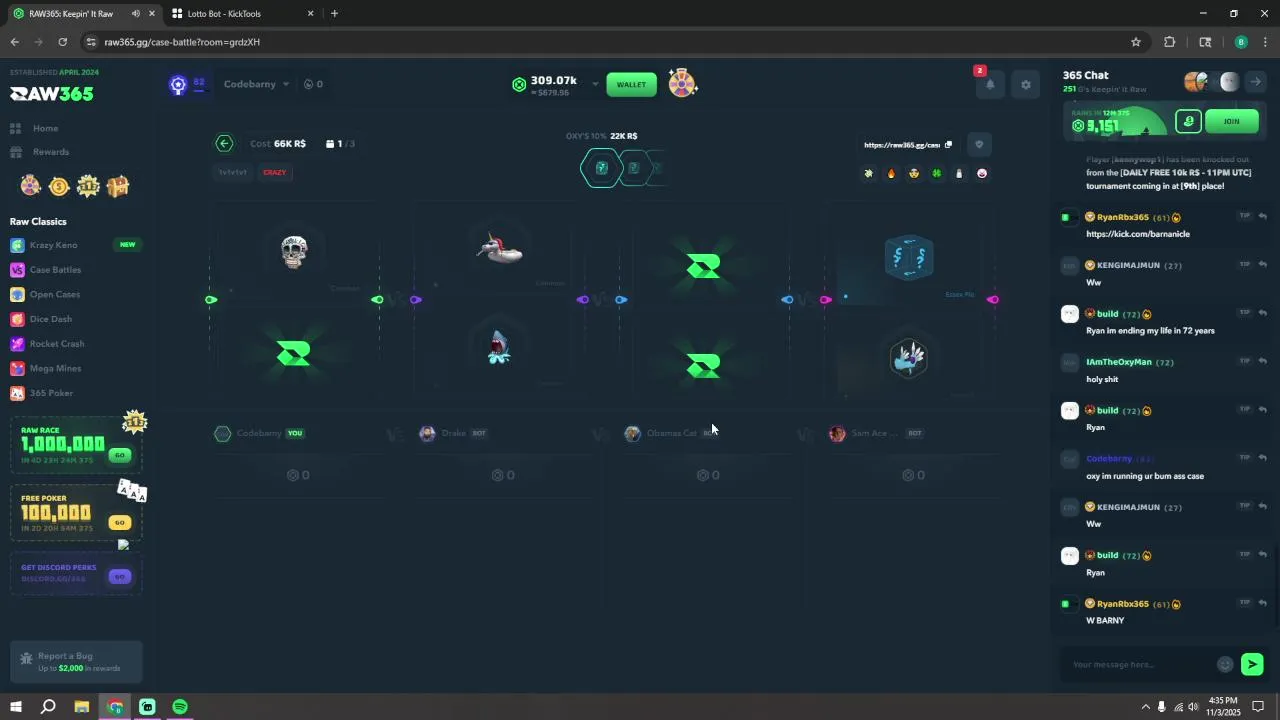Click the Drake bot player
The height and width of the screenshot is (720, 1280).
point(453,433)
